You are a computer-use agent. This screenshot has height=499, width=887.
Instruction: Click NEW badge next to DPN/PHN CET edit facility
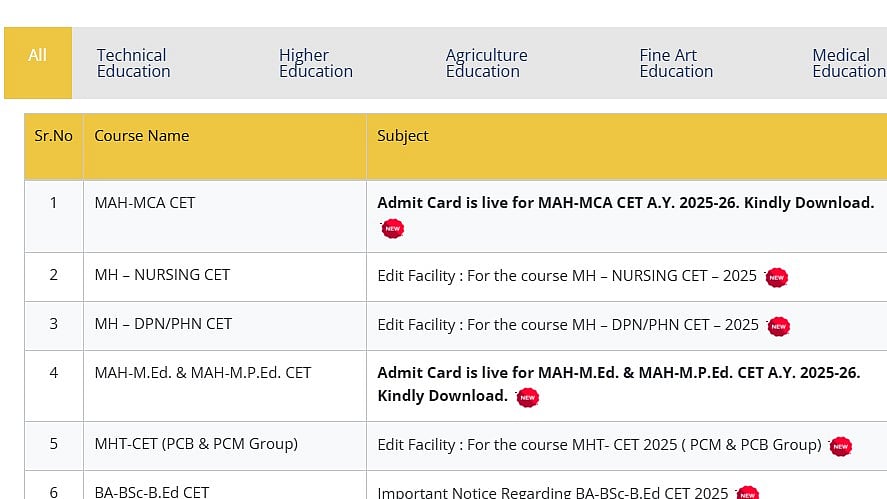pyautogui.click(x=778, y=326)
